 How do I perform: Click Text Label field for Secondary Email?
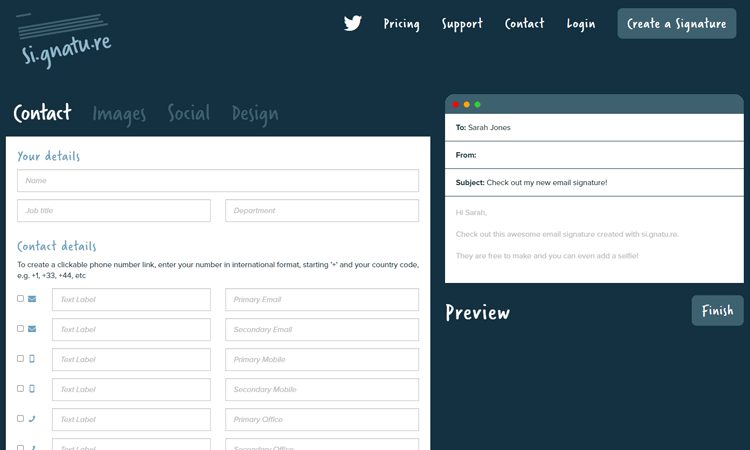pos(132,329)
